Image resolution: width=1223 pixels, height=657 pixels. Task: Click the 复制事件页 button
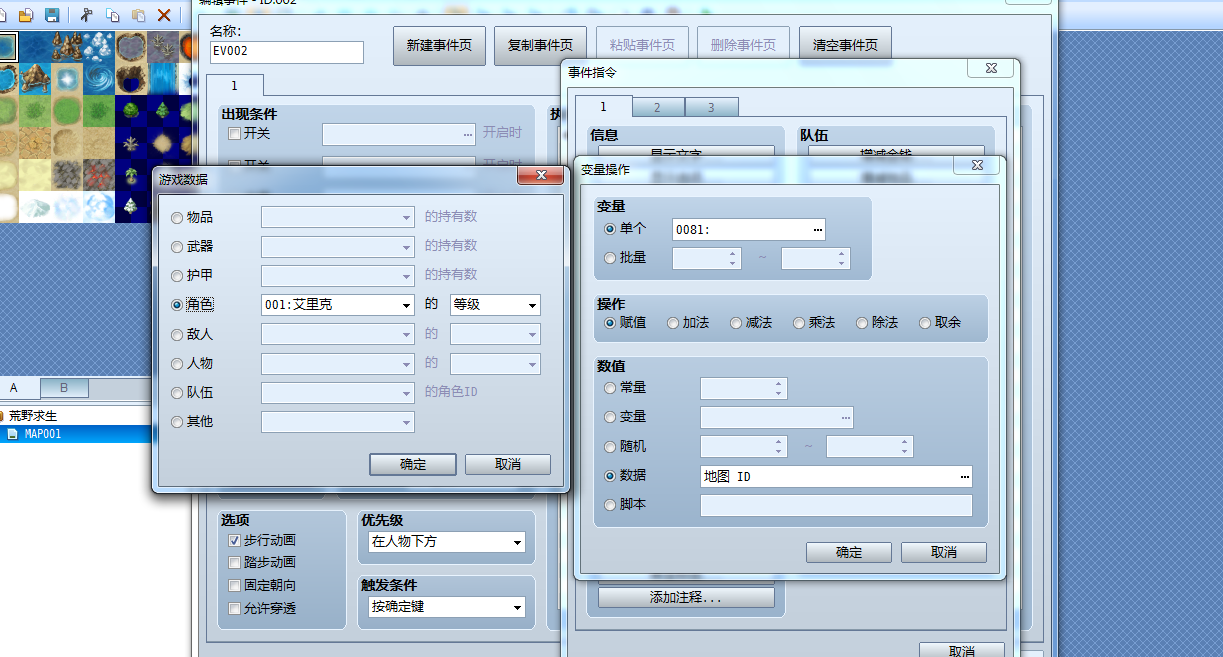[x=541, y=45]
